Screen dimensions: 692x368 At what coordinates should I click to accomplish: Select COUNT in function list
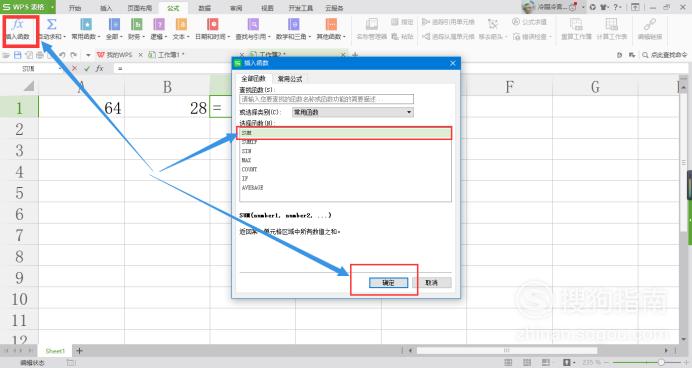[346, 169]
